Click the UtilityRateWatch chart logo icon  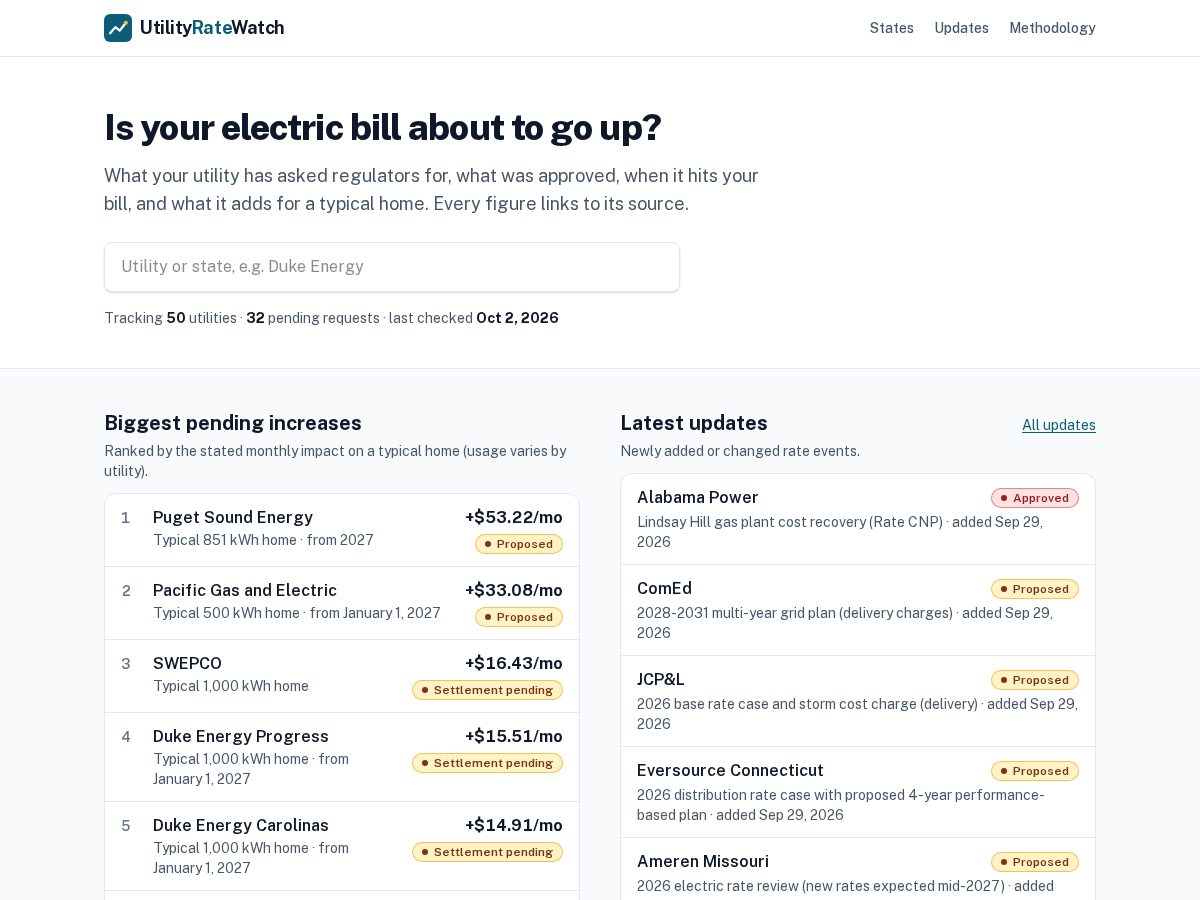click(x=118, y=28)
